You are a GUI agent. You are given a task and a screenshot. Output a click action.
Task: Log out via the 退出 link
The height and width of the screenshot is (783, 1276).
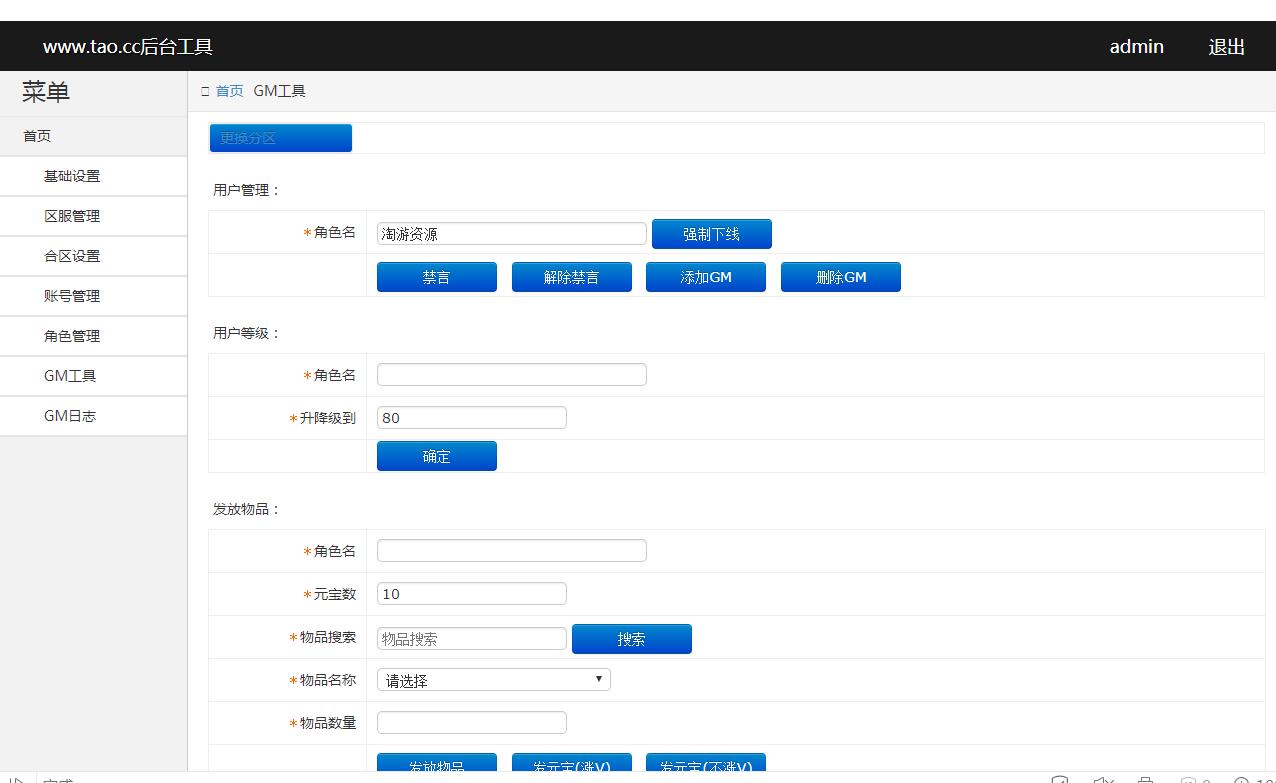[1226, 46]
